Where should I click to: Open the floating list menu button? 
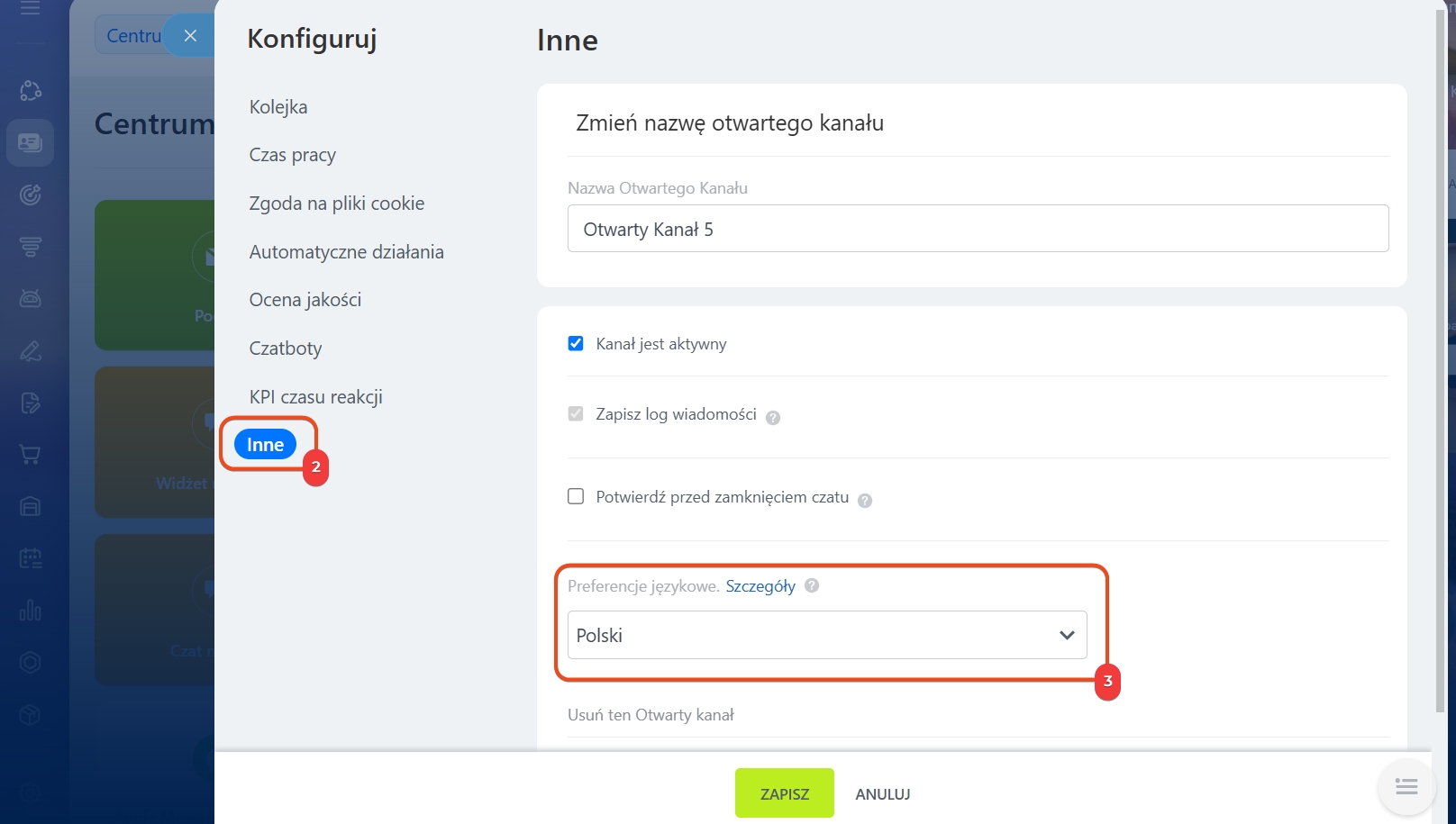[x=1406, y=787]
